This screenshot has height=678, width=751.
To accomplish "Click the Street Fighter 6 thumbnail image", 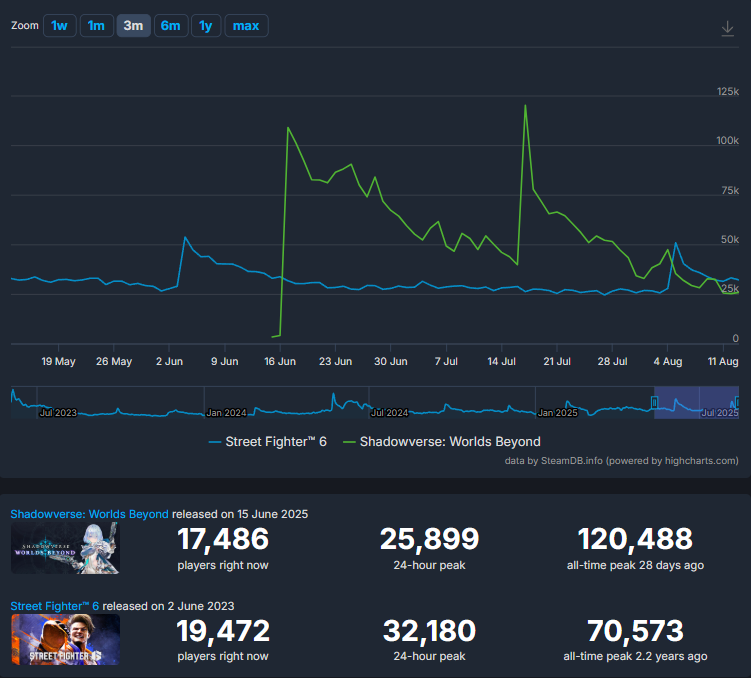I will pos(64,640).
